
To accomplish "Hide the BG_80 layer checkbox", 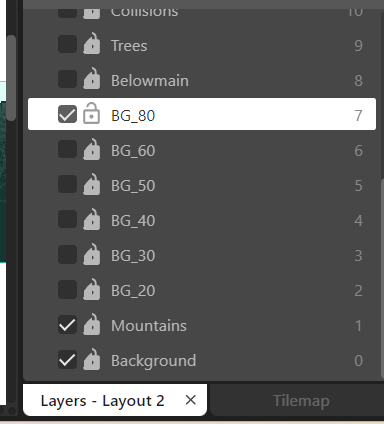I will coord(67,114).
